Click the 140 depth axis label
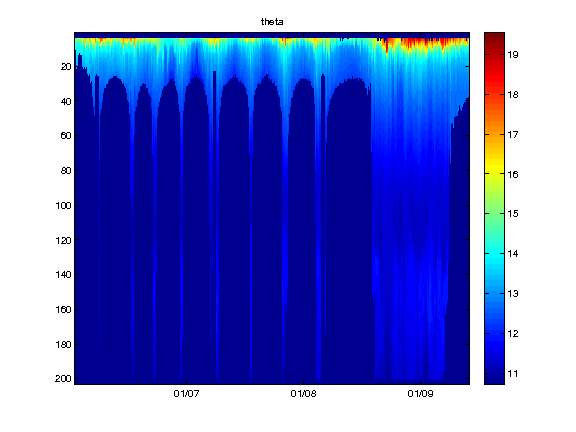576x432 pixels. (x=63, y=275)
